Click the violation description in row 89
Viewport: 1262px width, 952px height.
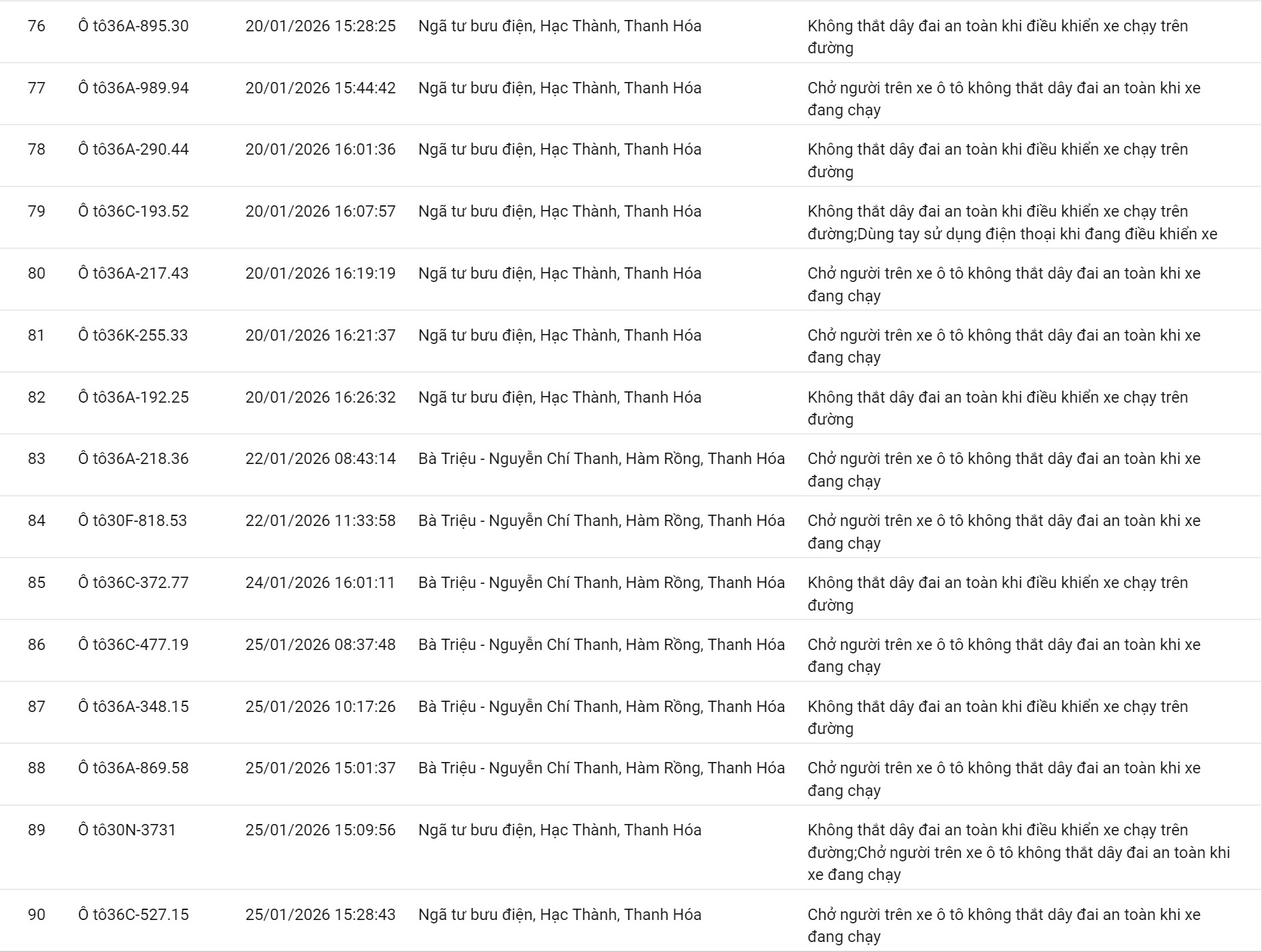[x=1018, y=852]
